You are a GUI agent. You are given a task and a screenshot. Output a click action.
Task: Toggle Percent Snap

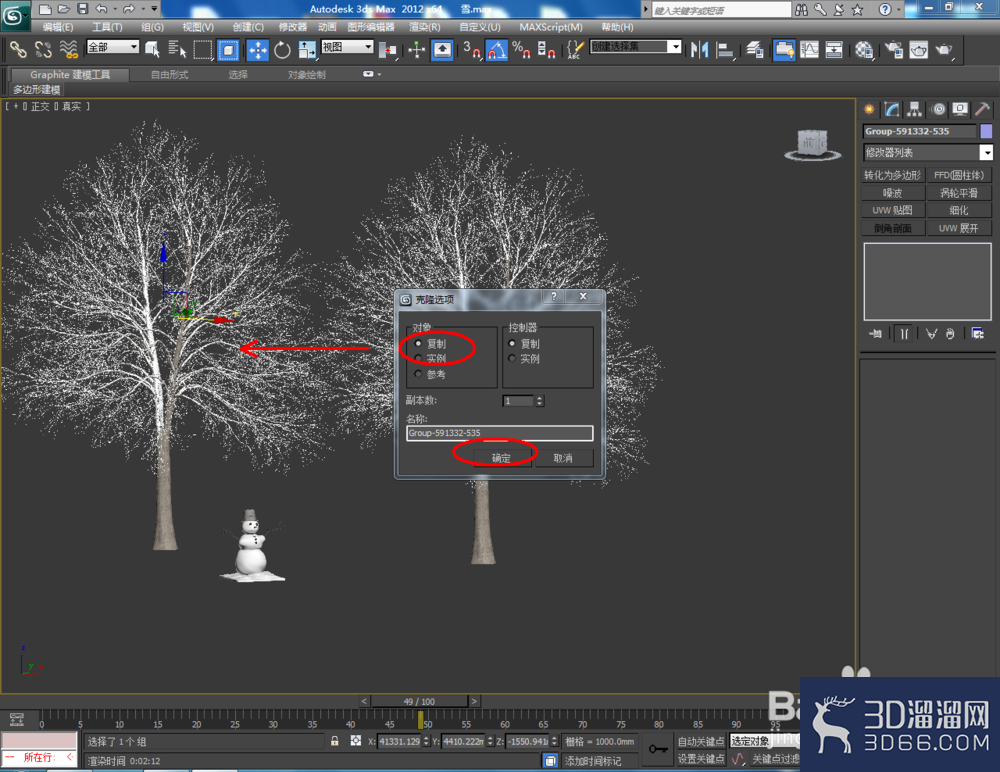pos(521,50)
